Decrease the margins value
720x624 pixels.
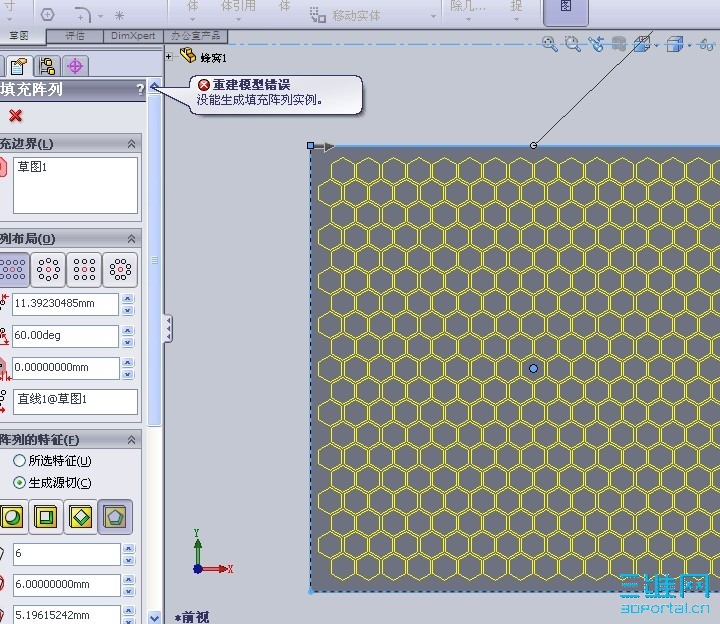(x=128, y=374)
